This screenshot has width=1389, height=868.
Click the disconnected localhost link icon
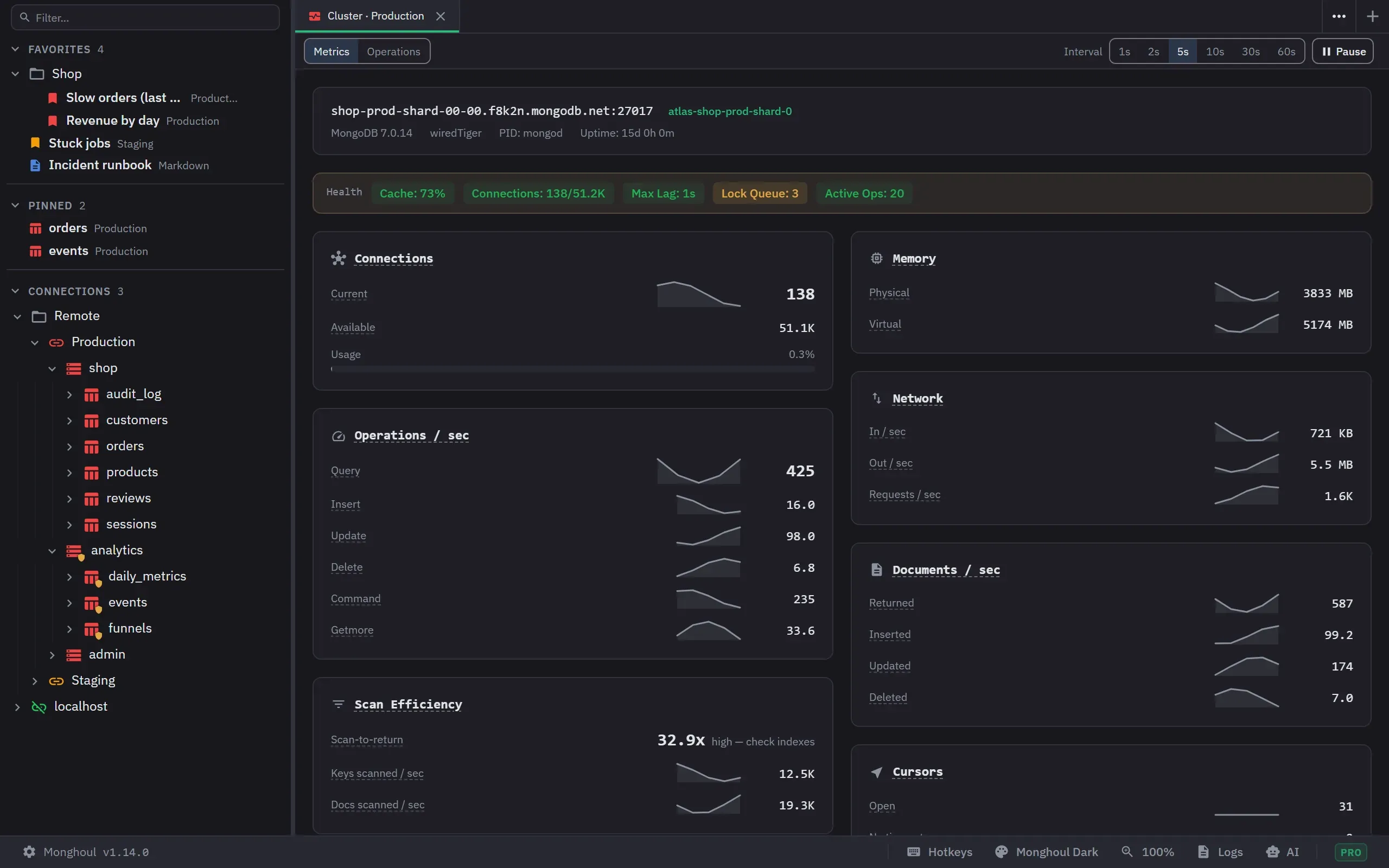(x=39, y=707)
